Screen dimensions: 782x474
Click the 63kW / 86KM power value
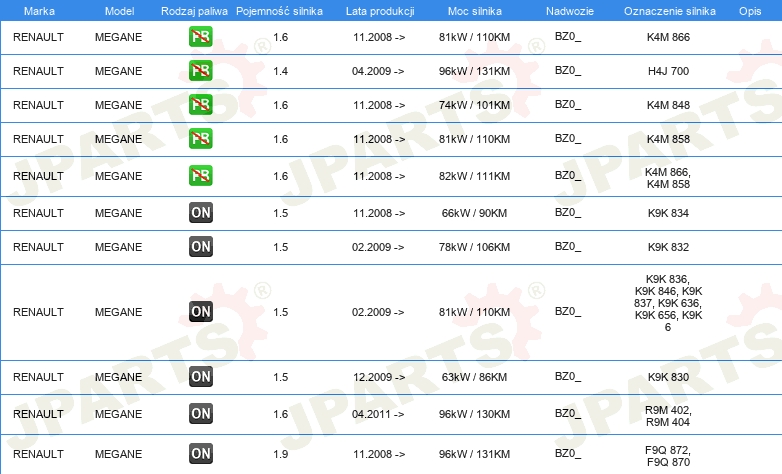coord(474,377)
